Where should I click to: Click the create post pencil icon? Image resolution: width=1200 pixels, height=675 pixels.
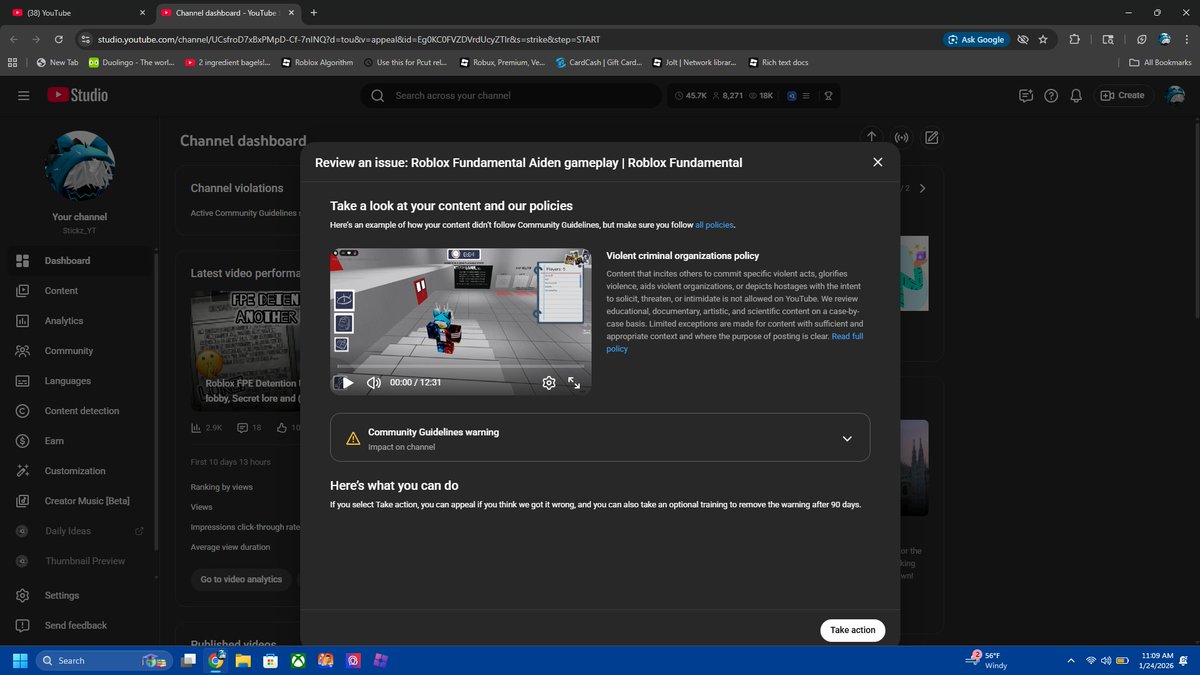(931, 137)
